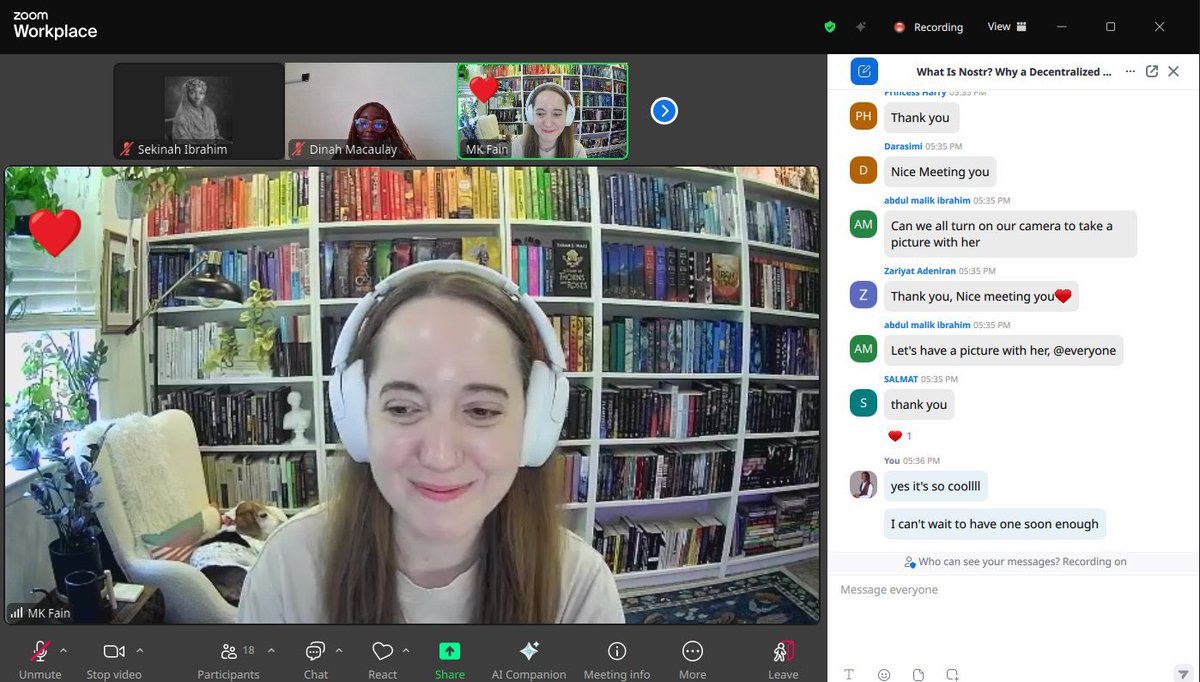Open the React heart menu
The height and width of the screenshot is (682, 1200).
(x=382, y=659)
